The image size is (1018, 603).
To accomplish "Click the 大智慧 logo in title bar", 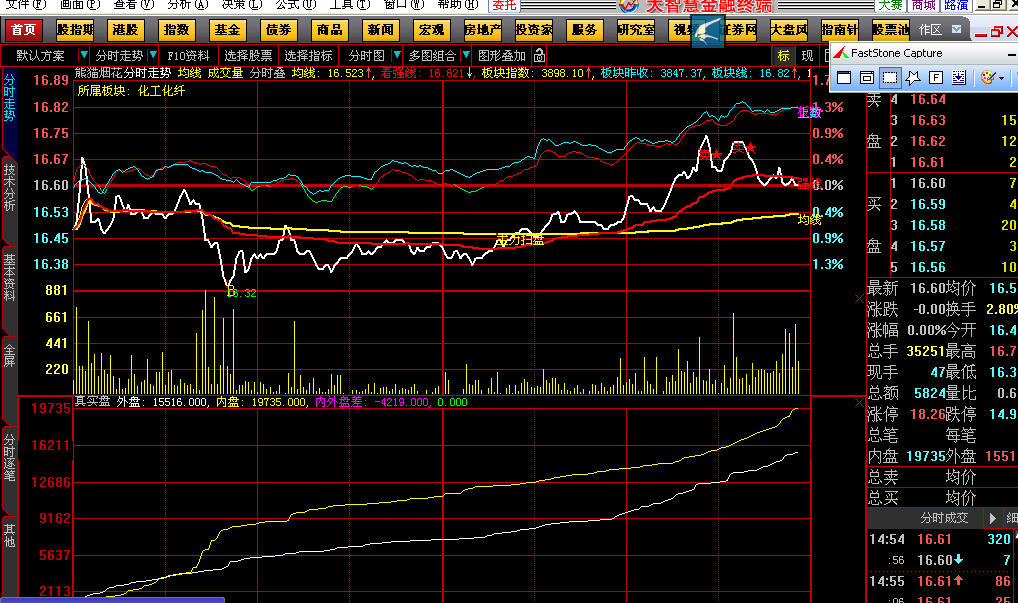I will (x=628, y=6).
